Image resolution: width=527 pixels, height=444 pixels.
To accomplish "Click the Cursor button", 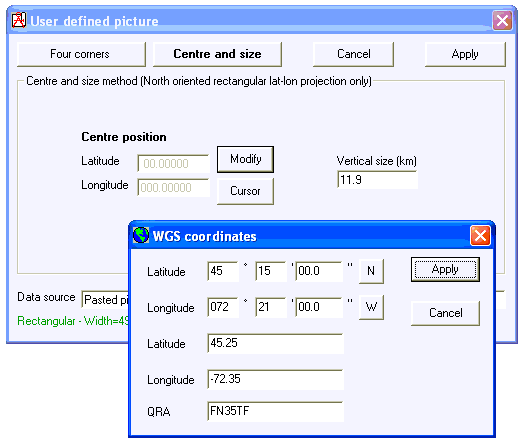I will (245, 191).
